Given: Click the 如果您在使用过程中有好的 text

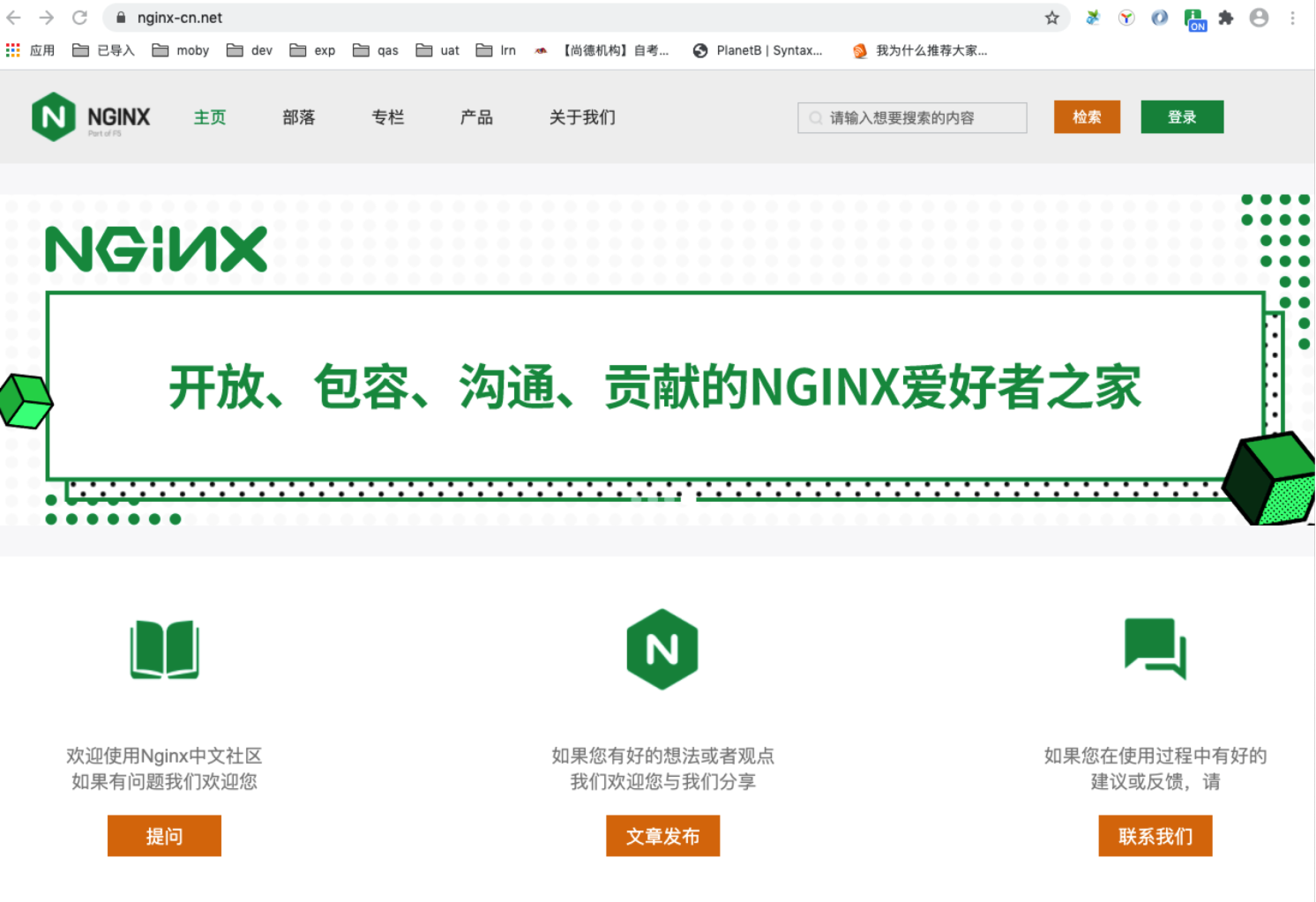Looking at the screenshot, I should click(1155, 756).
